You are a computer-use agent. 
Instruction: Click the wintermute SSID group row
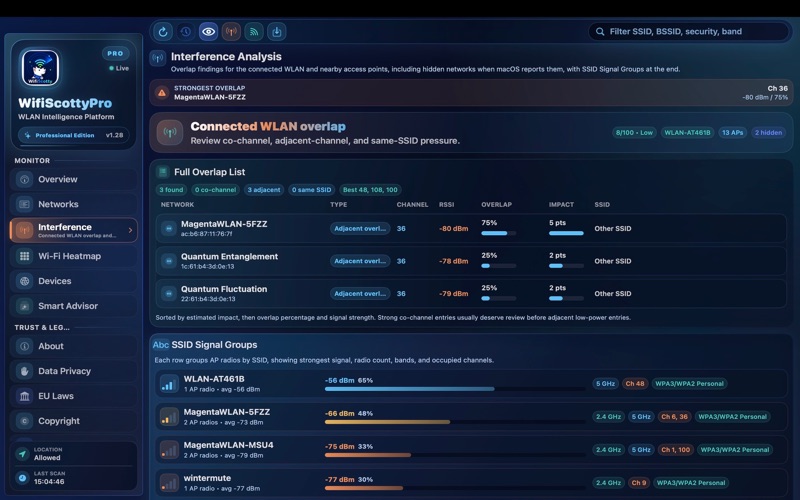470,483
